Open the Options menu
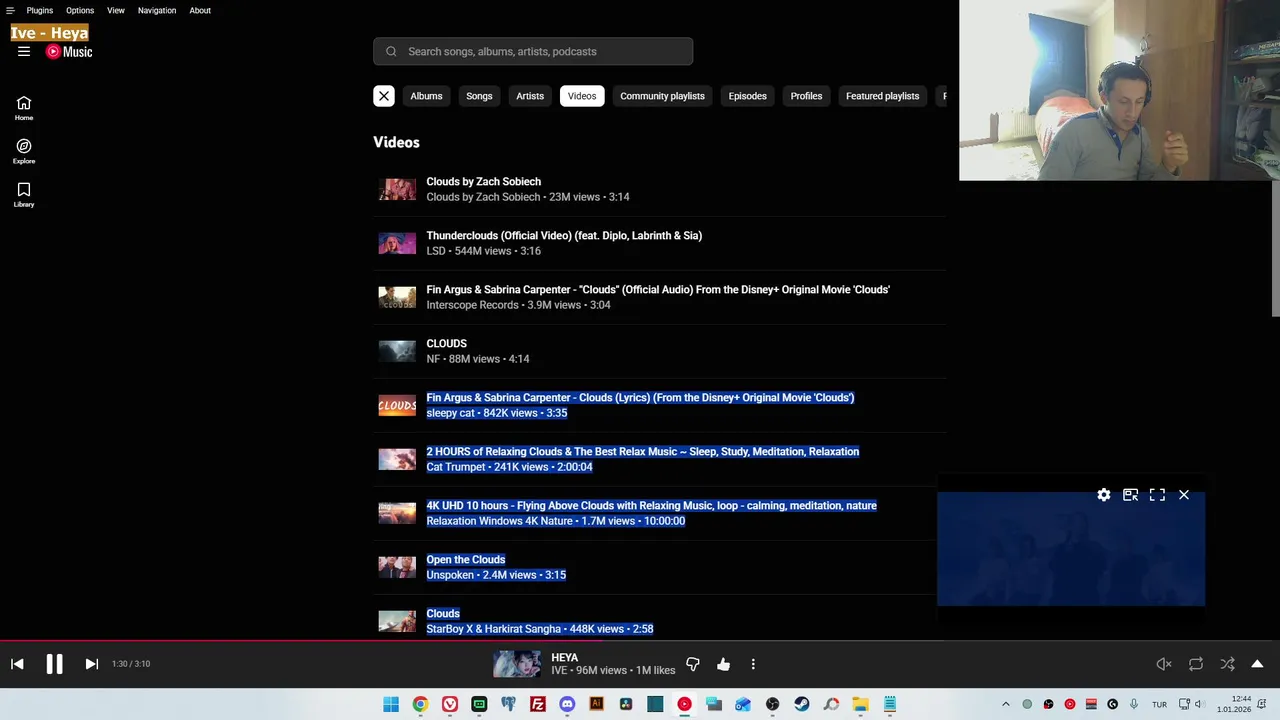Viewport: 1280px width, 720px height. point(80,10)
